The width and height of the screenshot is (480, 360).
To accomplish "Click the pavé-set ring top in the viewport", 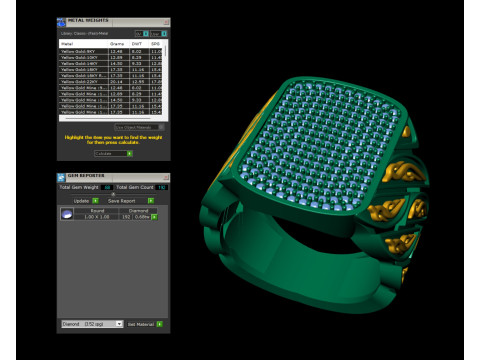I will (320, 147).
